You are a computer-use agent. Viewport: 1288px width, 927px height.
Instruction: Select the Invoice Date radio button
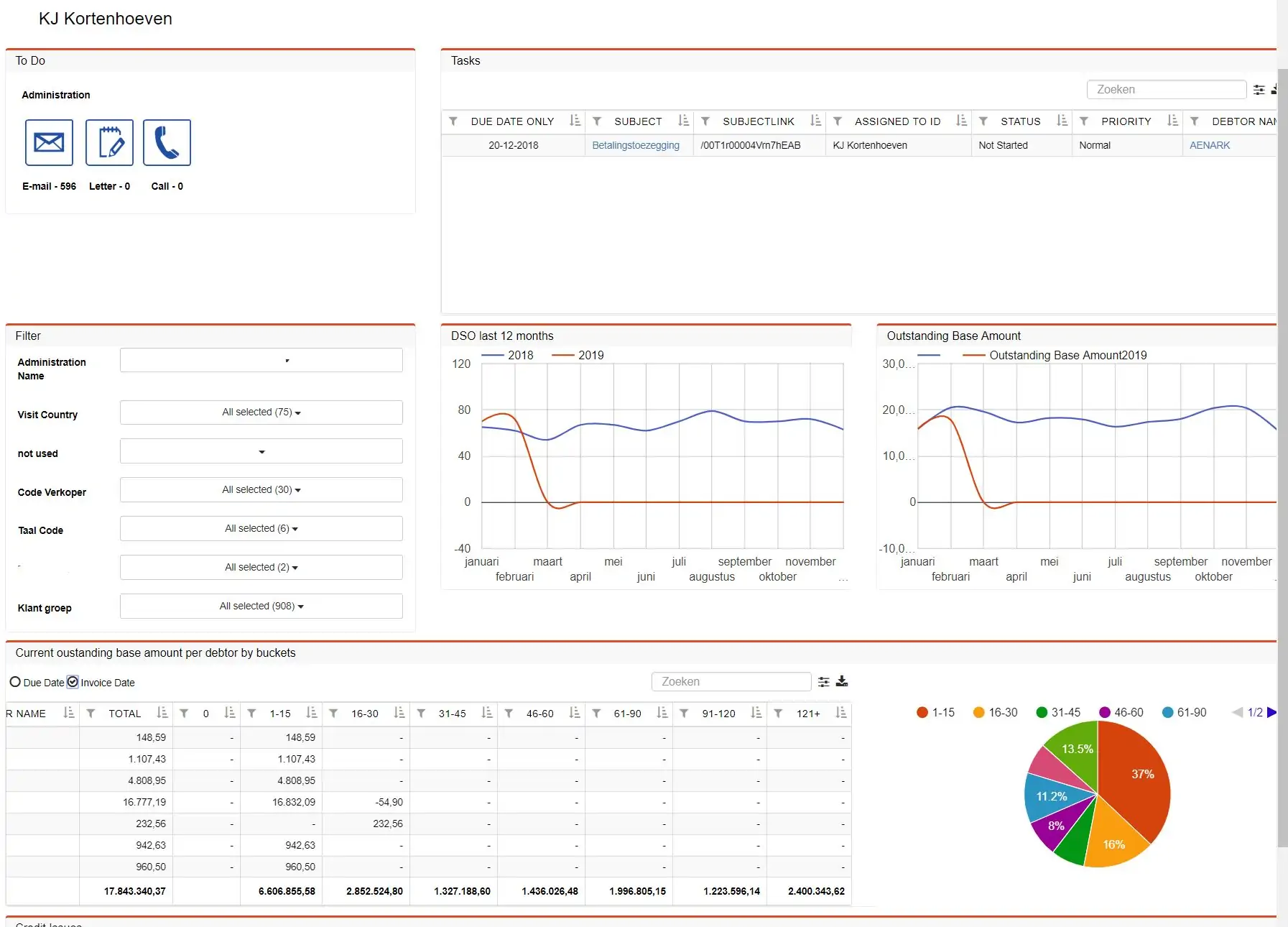pos(73,682)
